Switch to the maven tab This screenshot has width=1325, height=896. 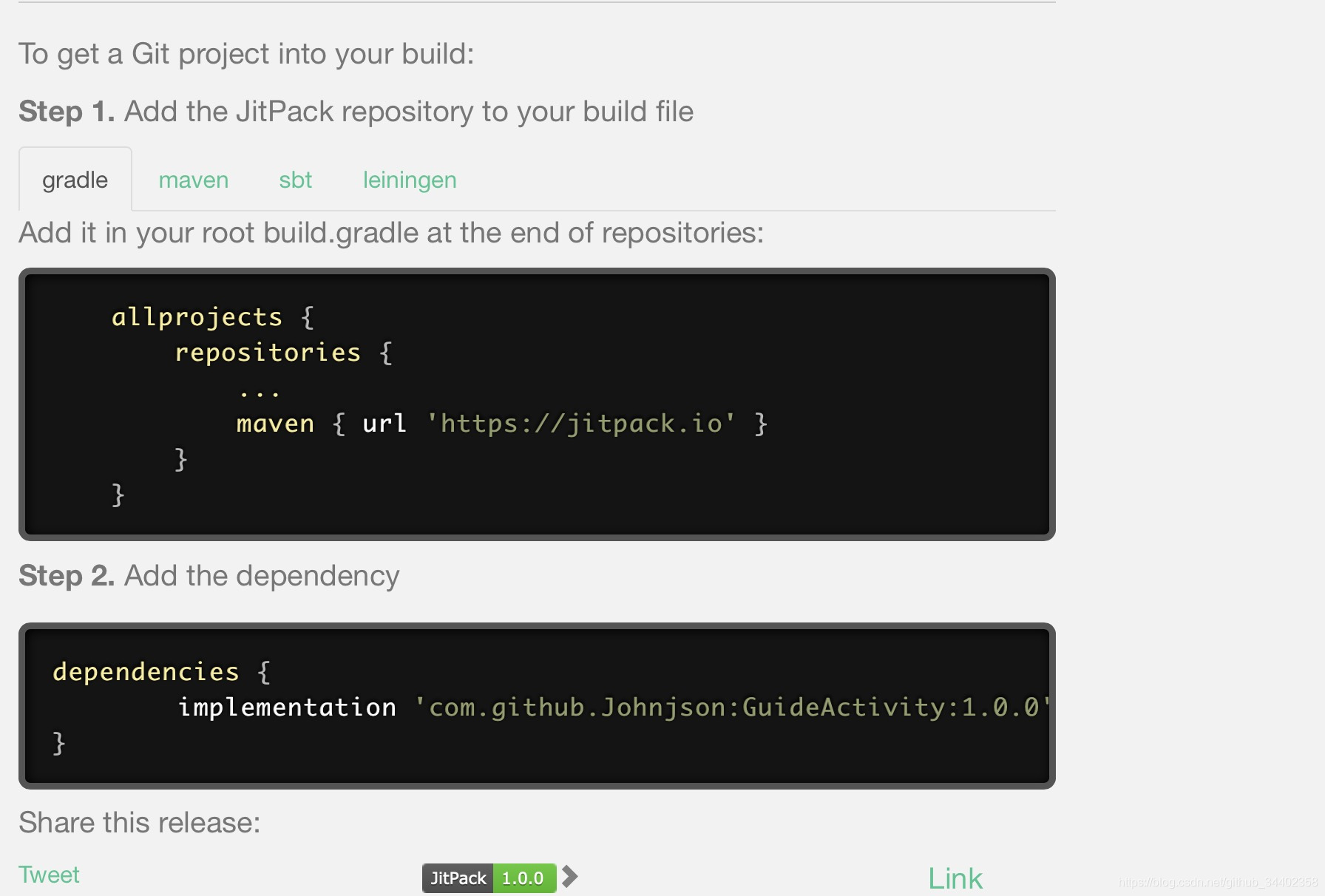pyautogui.click(x=194, y=180)
